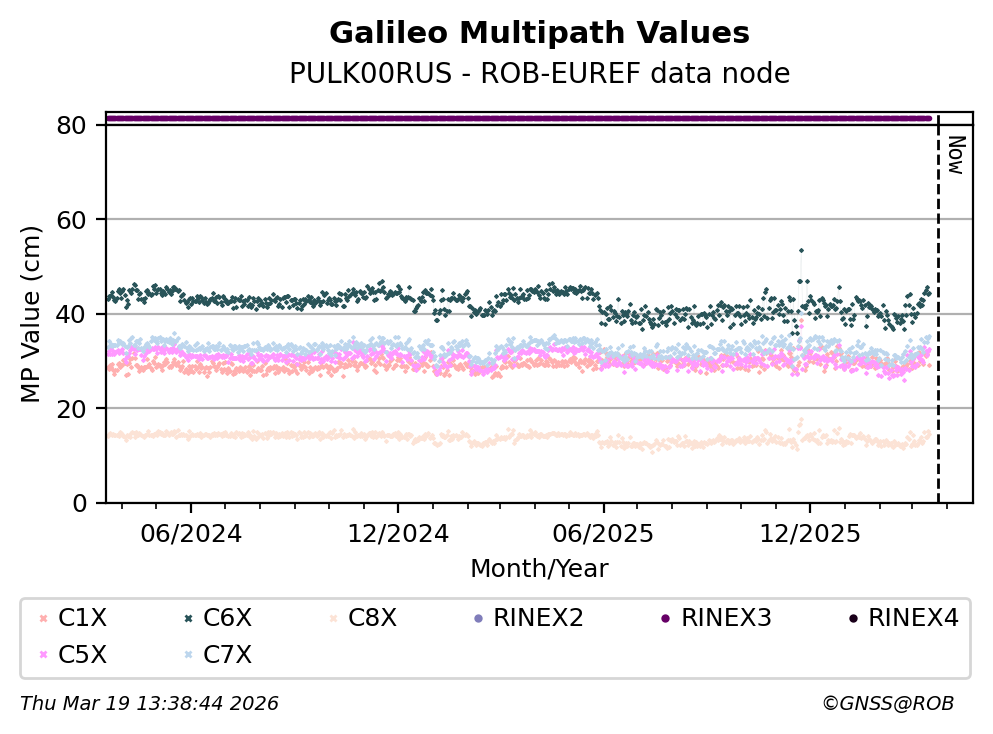Click the Month/Year axis label
Viewport: 993px width, 734px height.
pos(539,569)
